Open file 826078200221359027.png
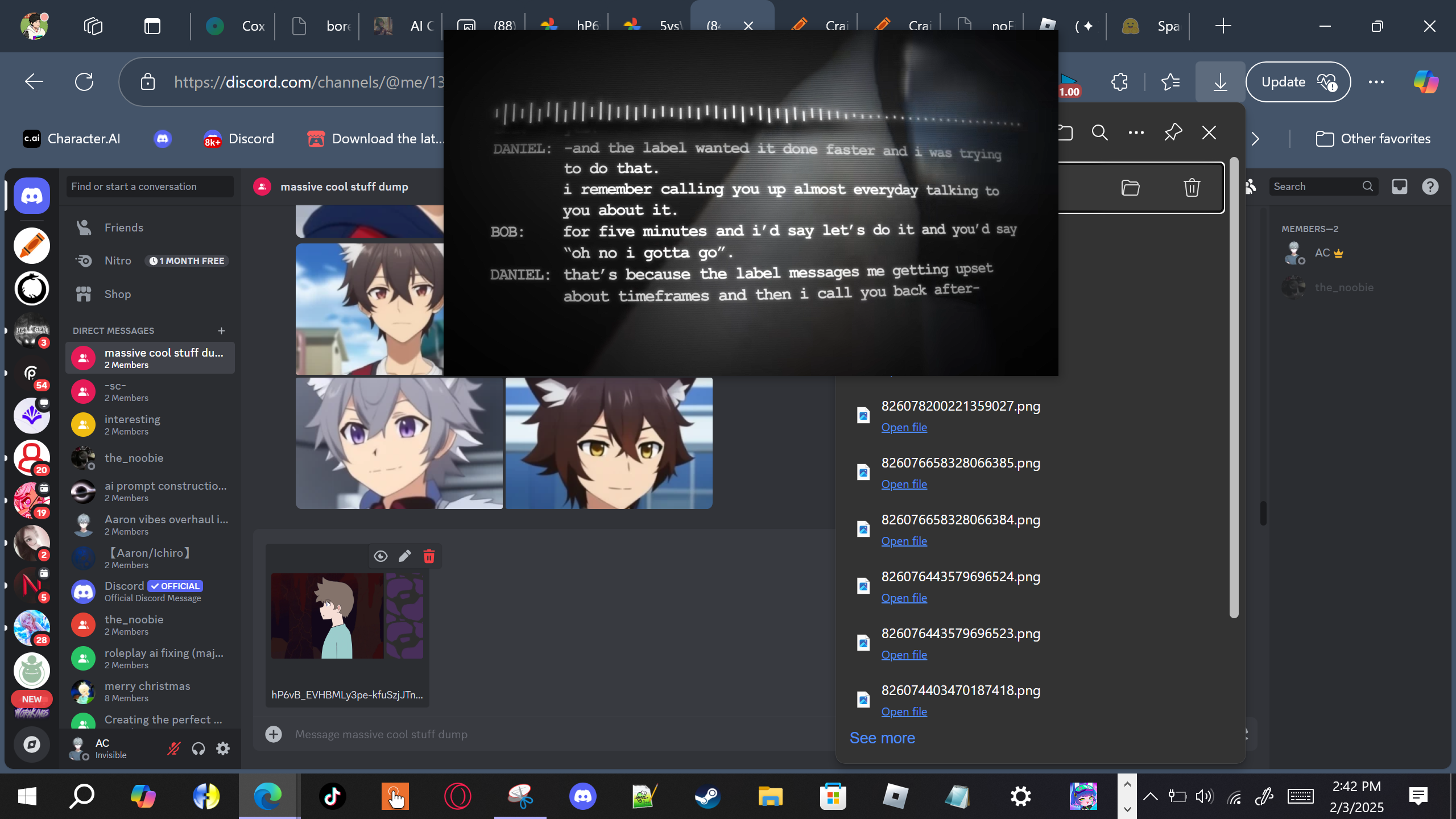The width and height of the screenshot is (1456, 819). 904,427
